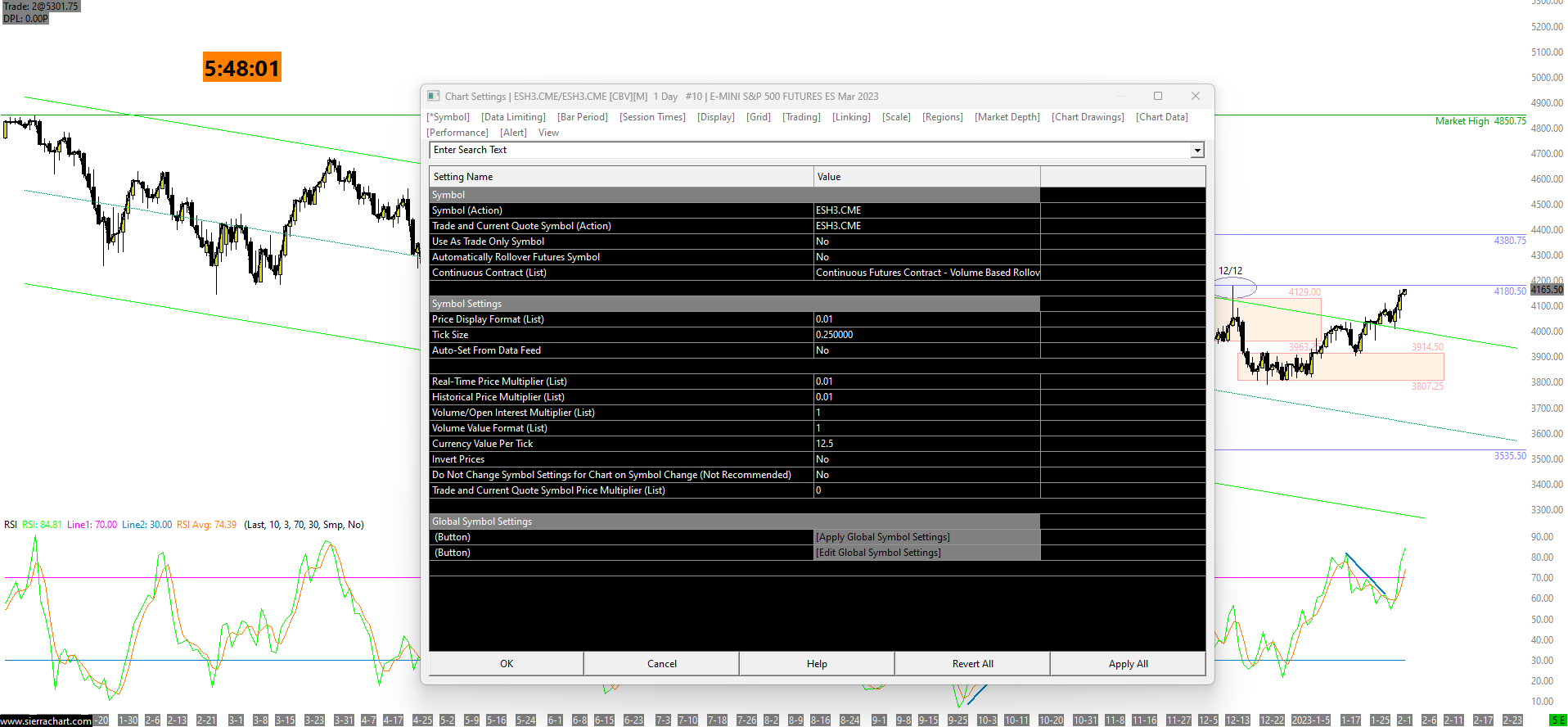
Task: Click Edit Global Symbol Settings button
Action: coord(927,553)
